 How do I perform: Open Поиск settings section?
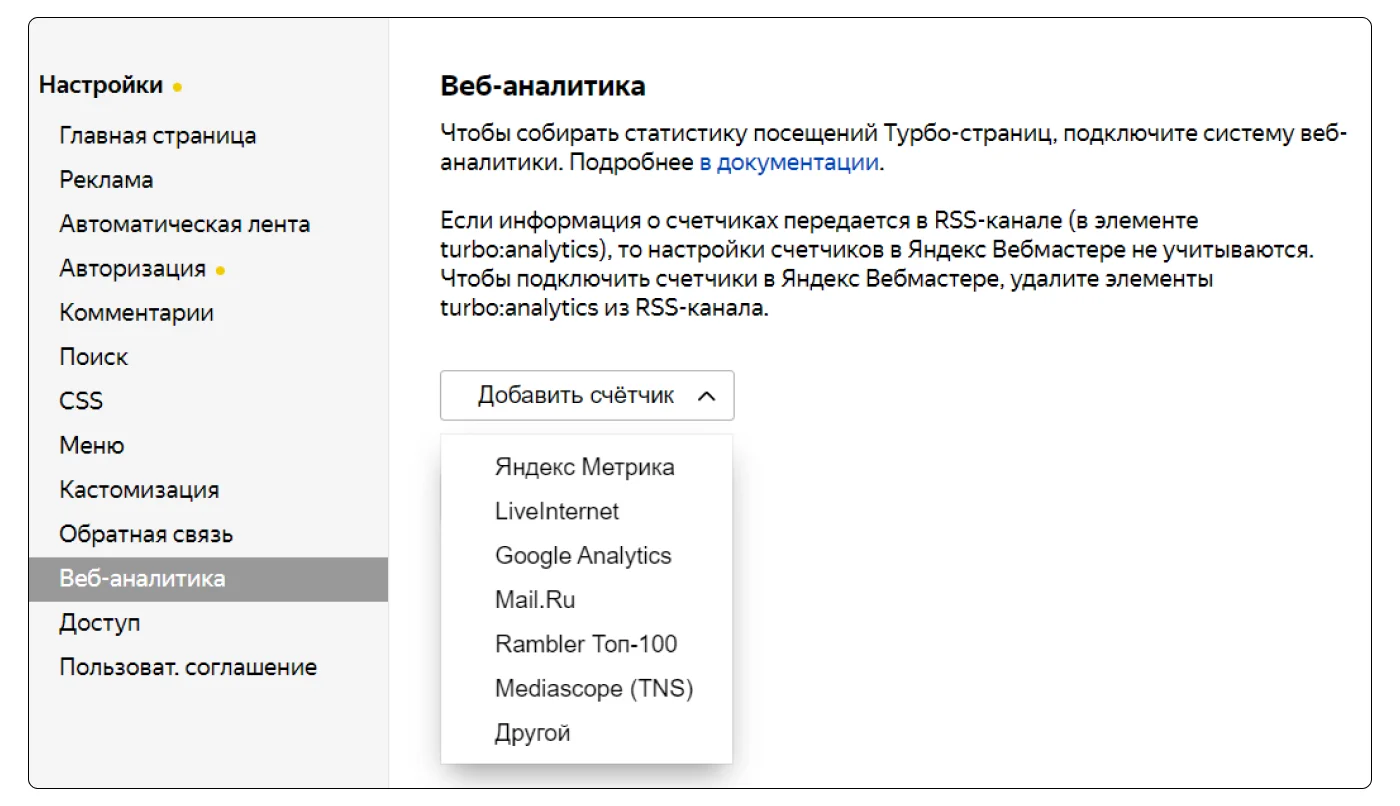point(94,357)
